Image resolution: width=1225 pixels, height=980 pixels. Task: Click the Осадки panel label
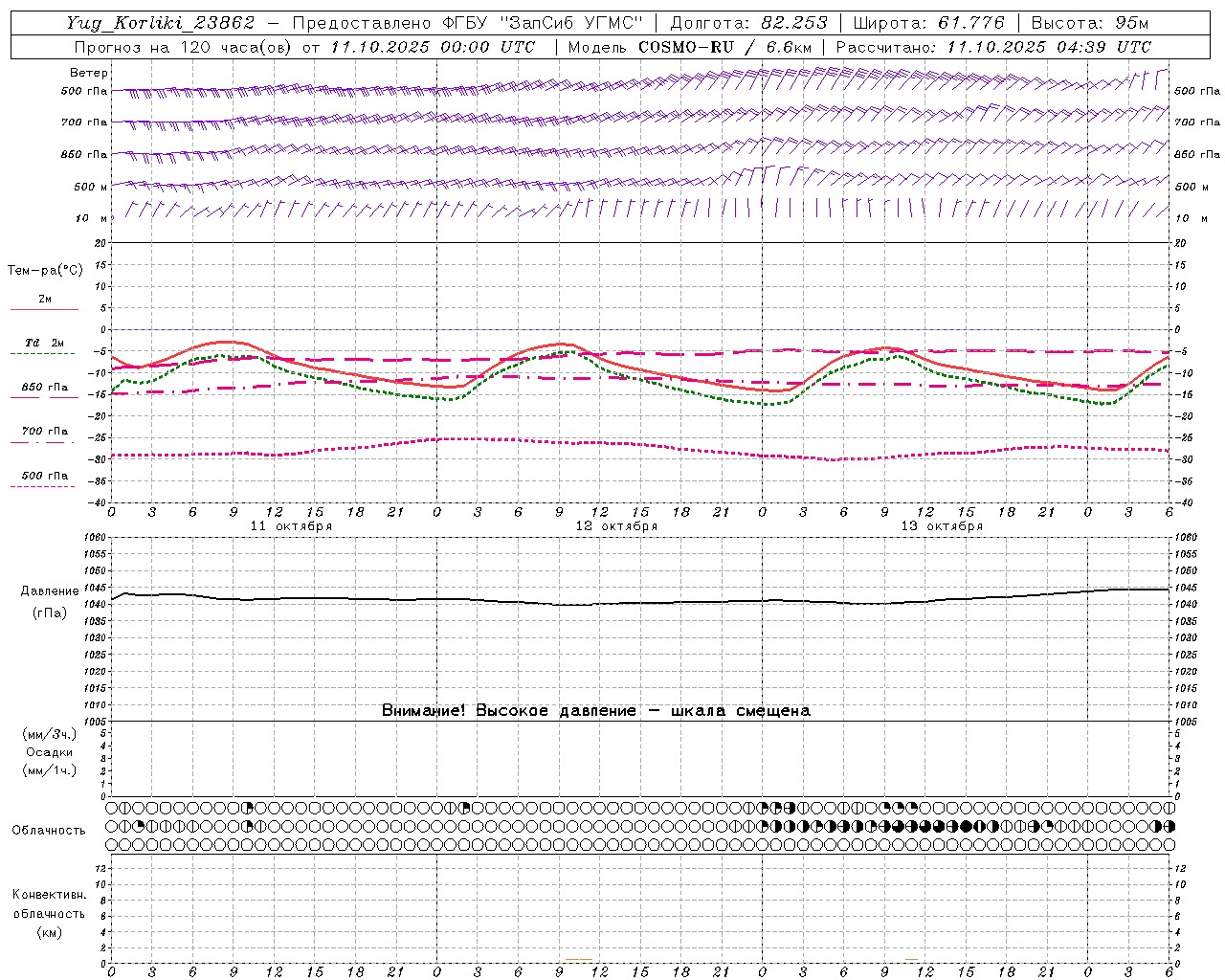click(50, 752)
